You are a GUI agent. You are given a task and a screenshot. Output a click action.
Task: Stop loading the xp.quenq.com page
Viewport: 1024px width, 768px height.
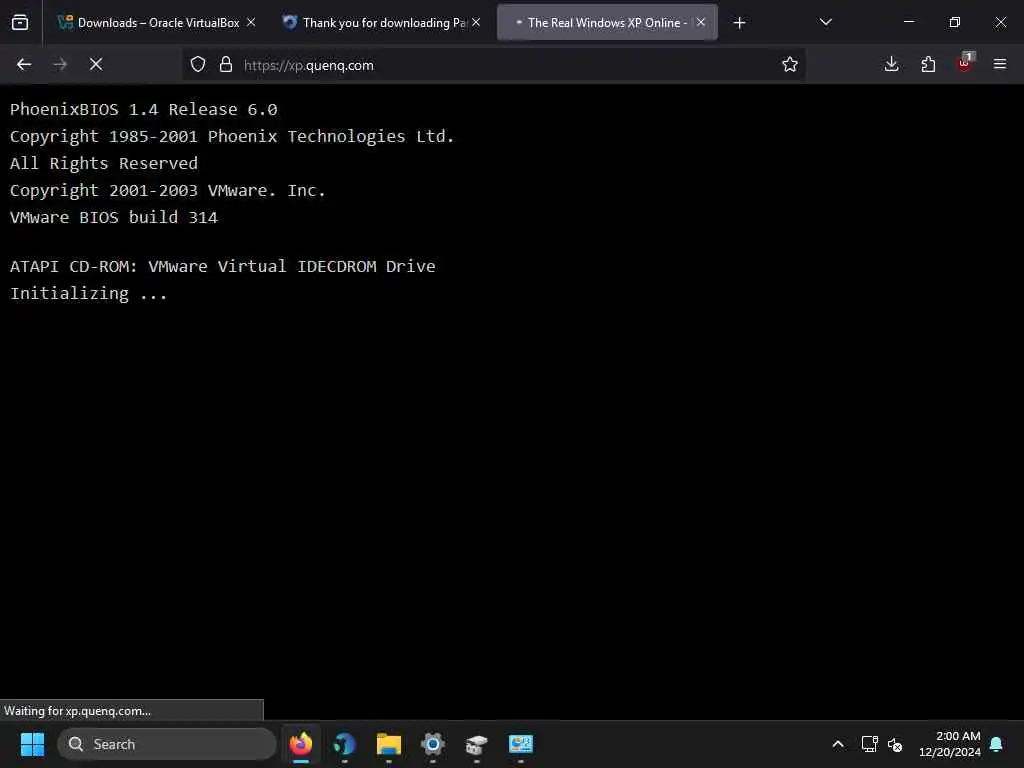(x=96, y=64)
